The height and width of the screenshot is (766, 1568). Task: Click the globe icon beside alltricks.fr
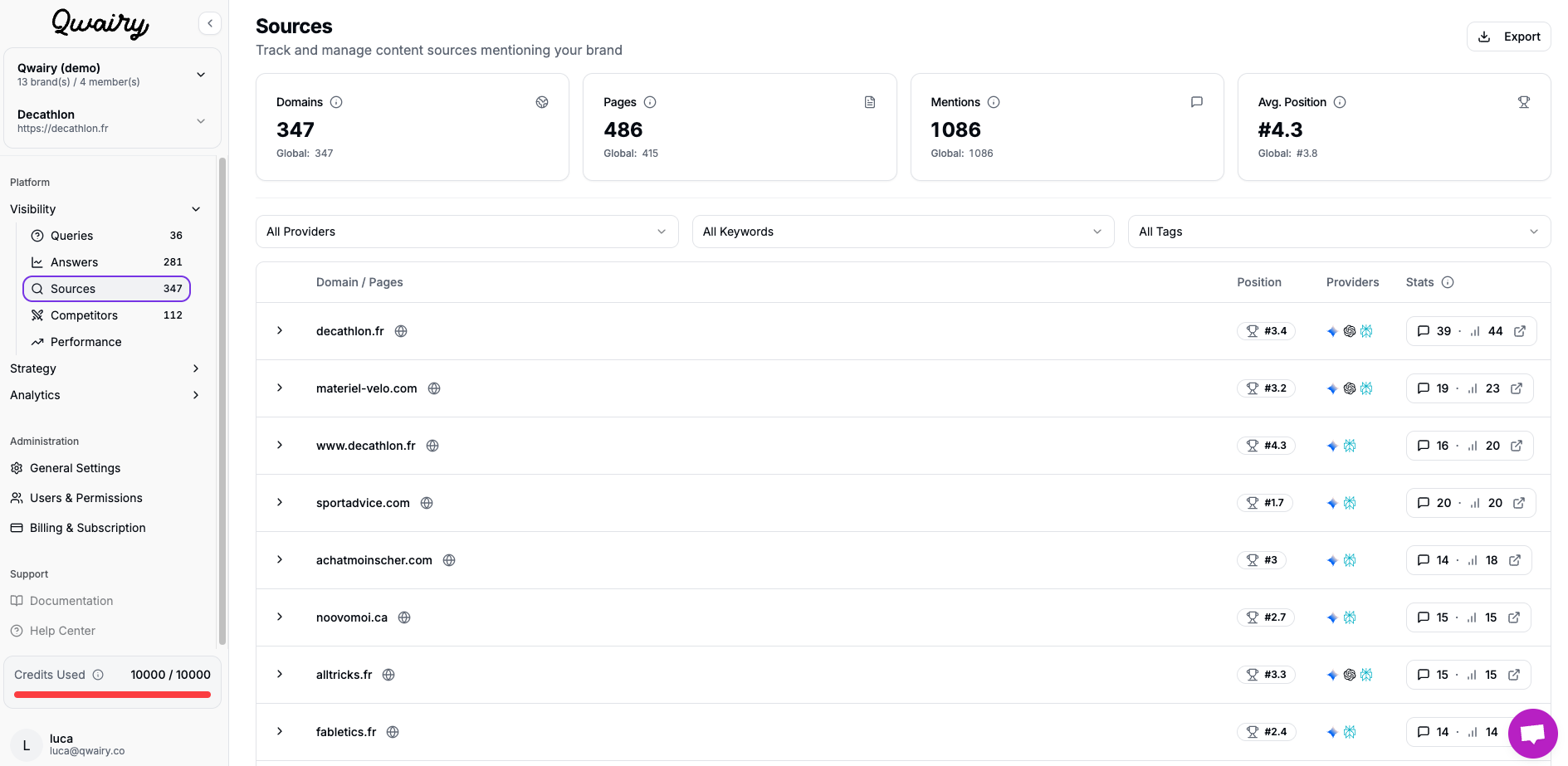click(x=388, y=675)
